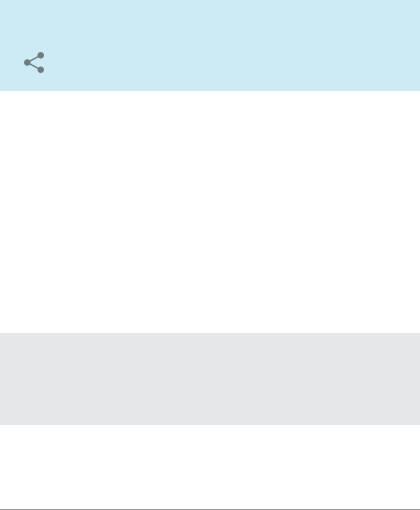420x510 pixels.
Task: Click the top node of share icon
Action: pyautogui.click(x=41, y=55)
